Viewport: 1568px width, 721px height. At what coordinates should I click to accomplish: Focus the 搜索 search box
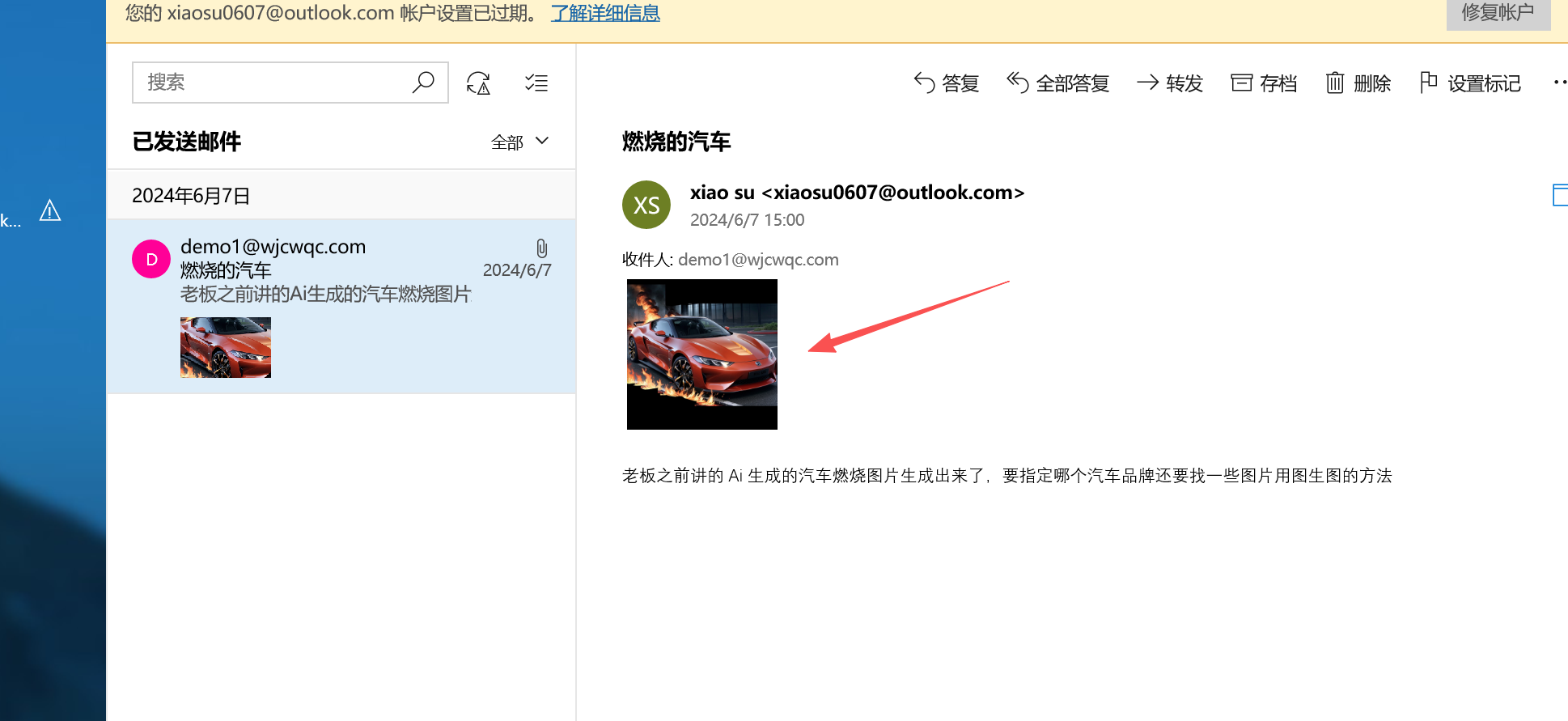point(275,83)
